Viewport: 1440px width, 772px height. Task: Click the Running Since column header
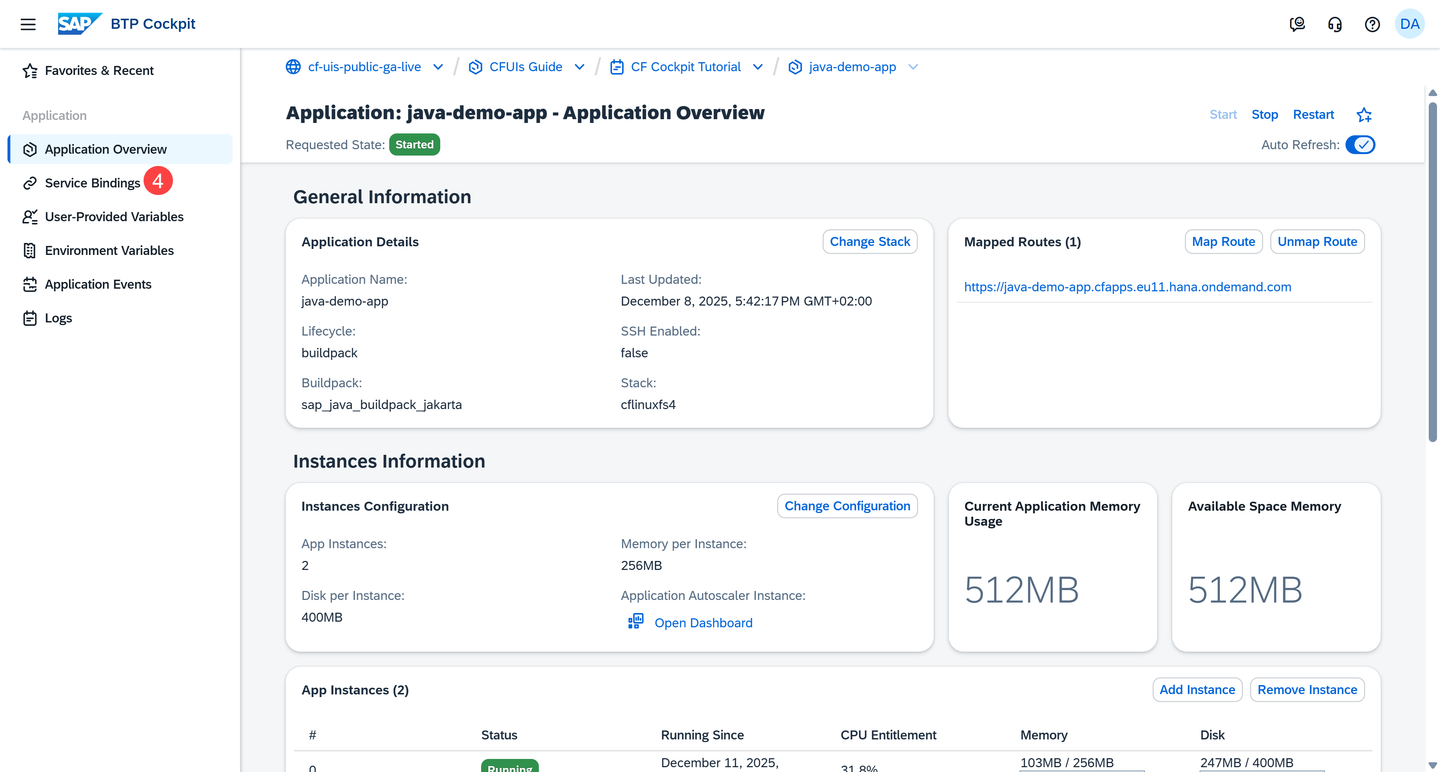click(702, 735)
